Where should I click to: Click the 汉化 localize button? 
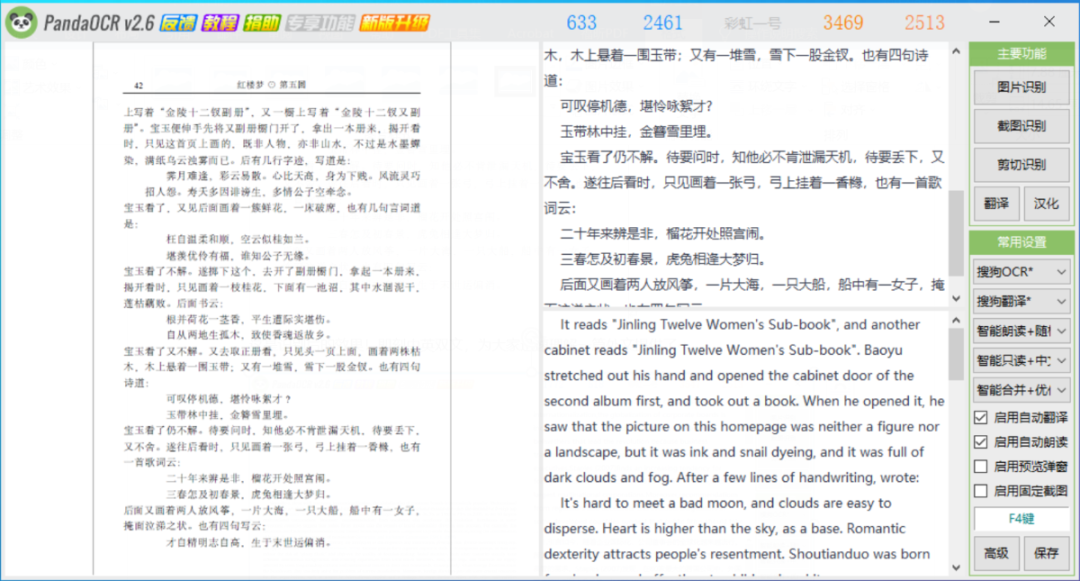coord(1046,204)
